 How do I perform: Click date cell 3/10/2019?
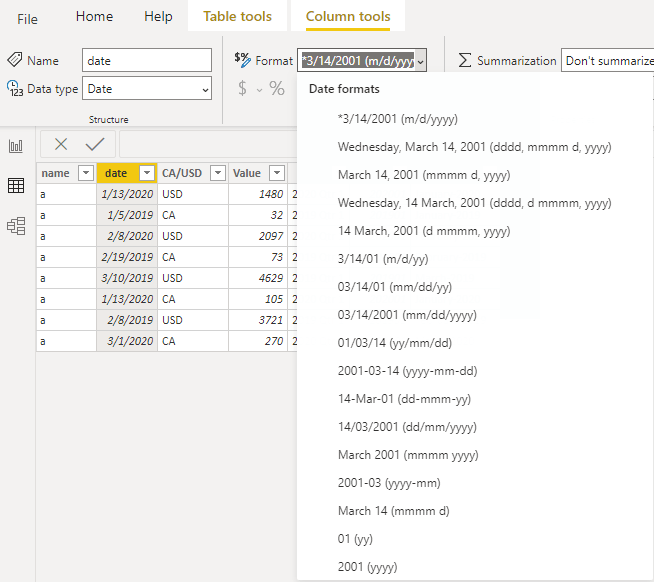pos(127,278)
